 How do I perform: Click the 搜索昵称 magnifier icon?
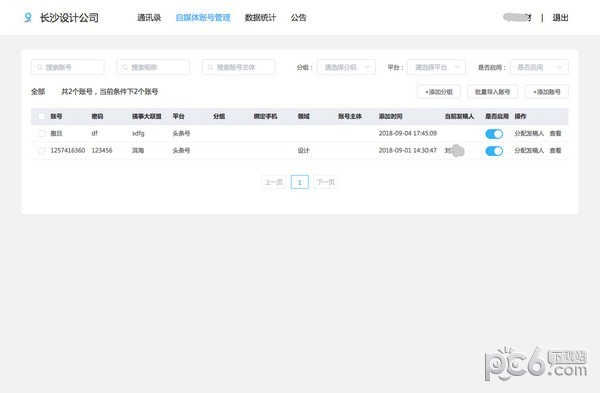(x=125, y=67)
